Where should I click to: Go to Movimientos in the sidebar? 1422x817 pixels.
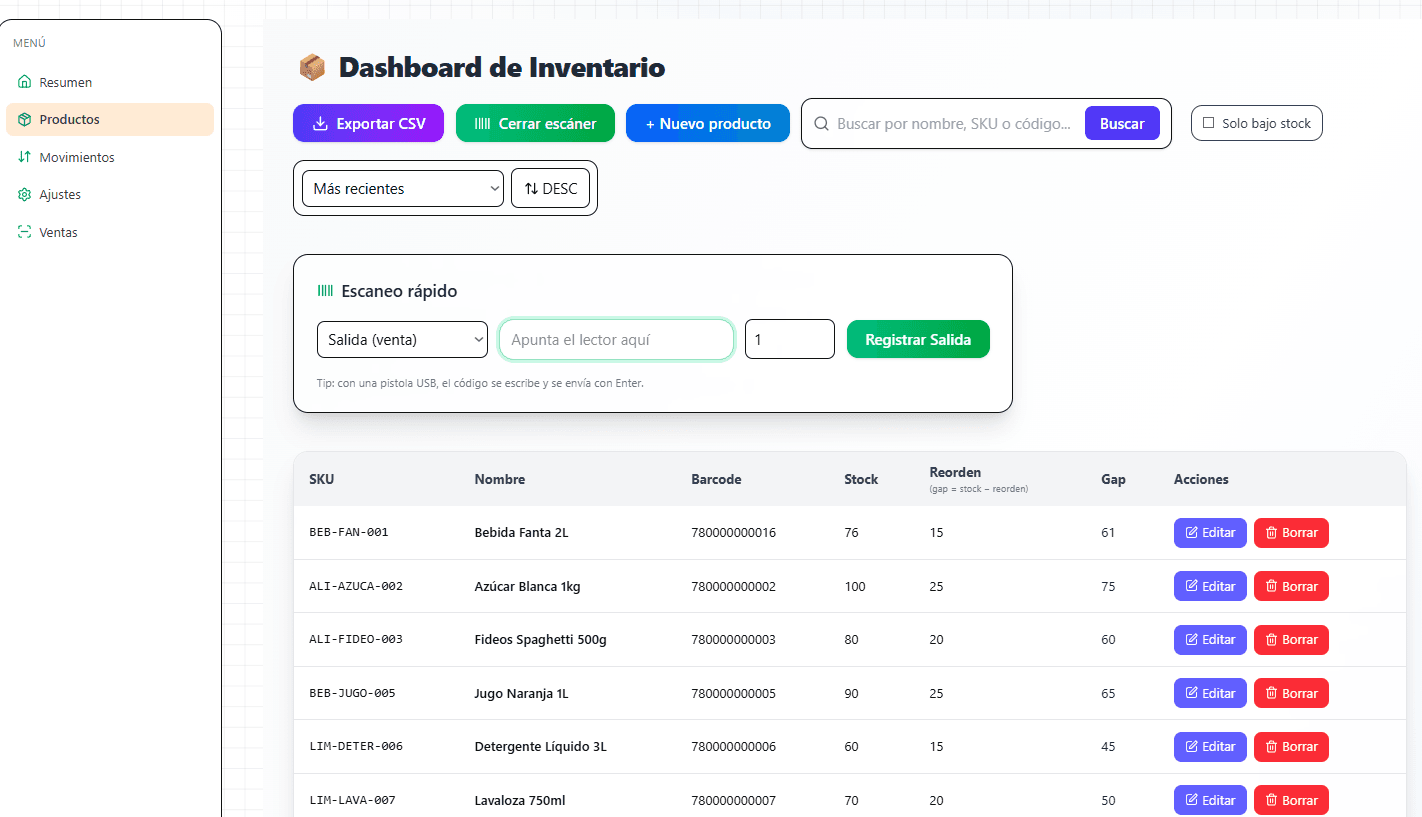76,157
